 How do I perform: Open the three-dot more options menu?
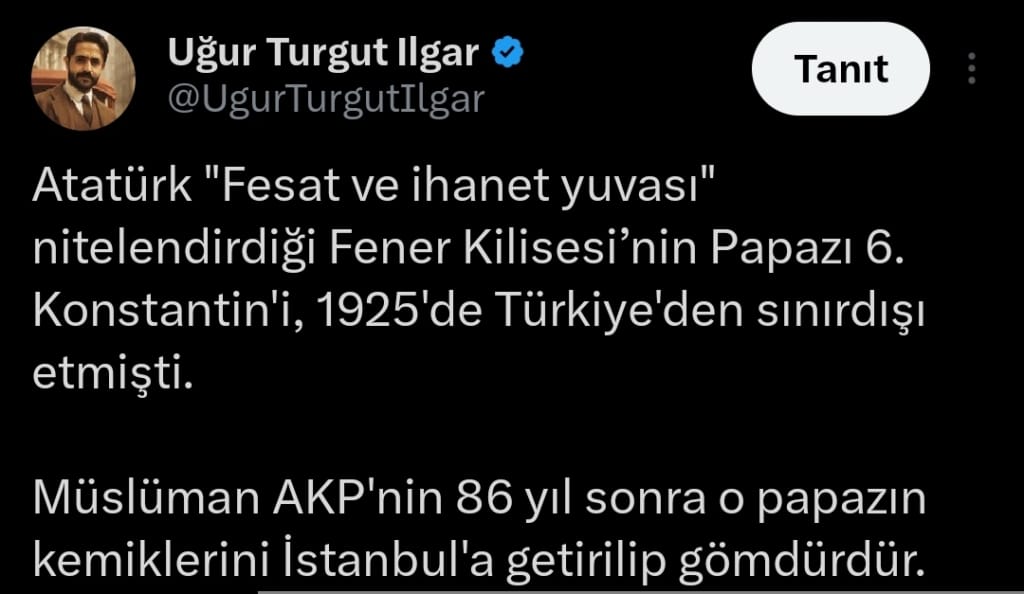click(x=972, y=69)
